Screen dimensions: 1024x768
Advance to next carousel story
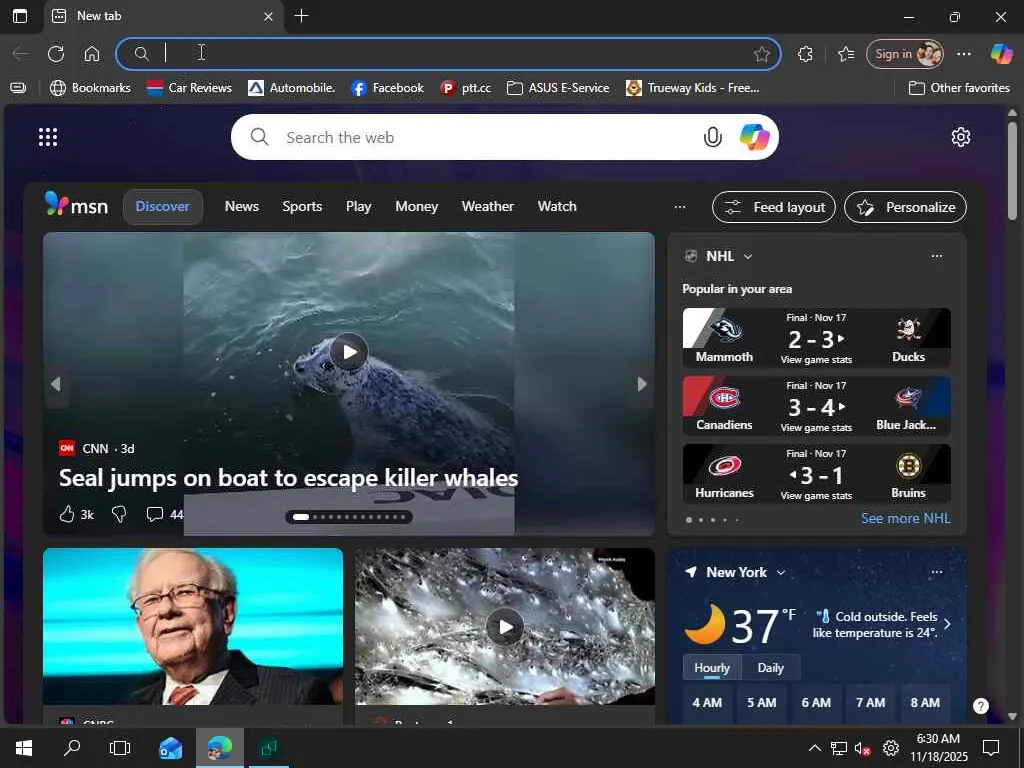642,384
